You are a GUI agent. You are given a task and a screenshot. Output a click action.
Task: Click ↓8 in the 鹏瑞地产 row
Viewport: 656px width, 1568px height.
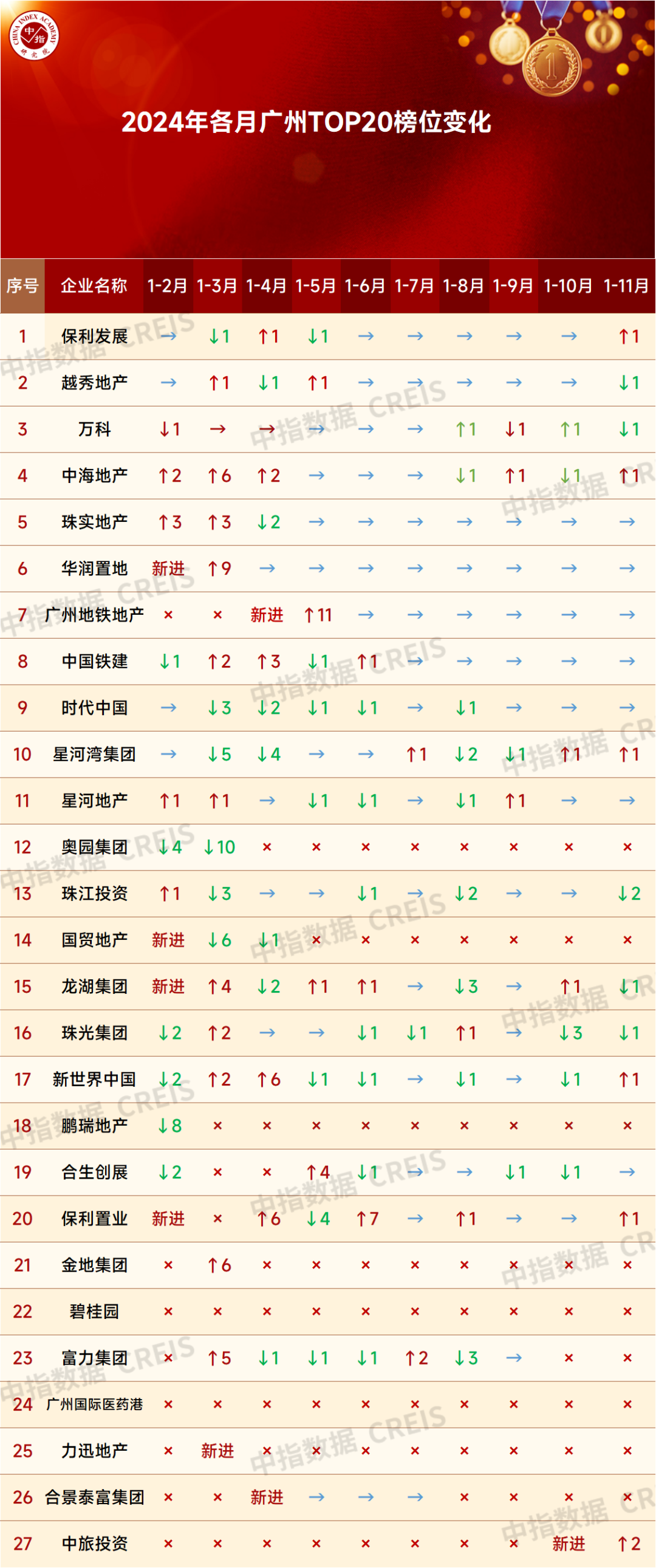169,1126
